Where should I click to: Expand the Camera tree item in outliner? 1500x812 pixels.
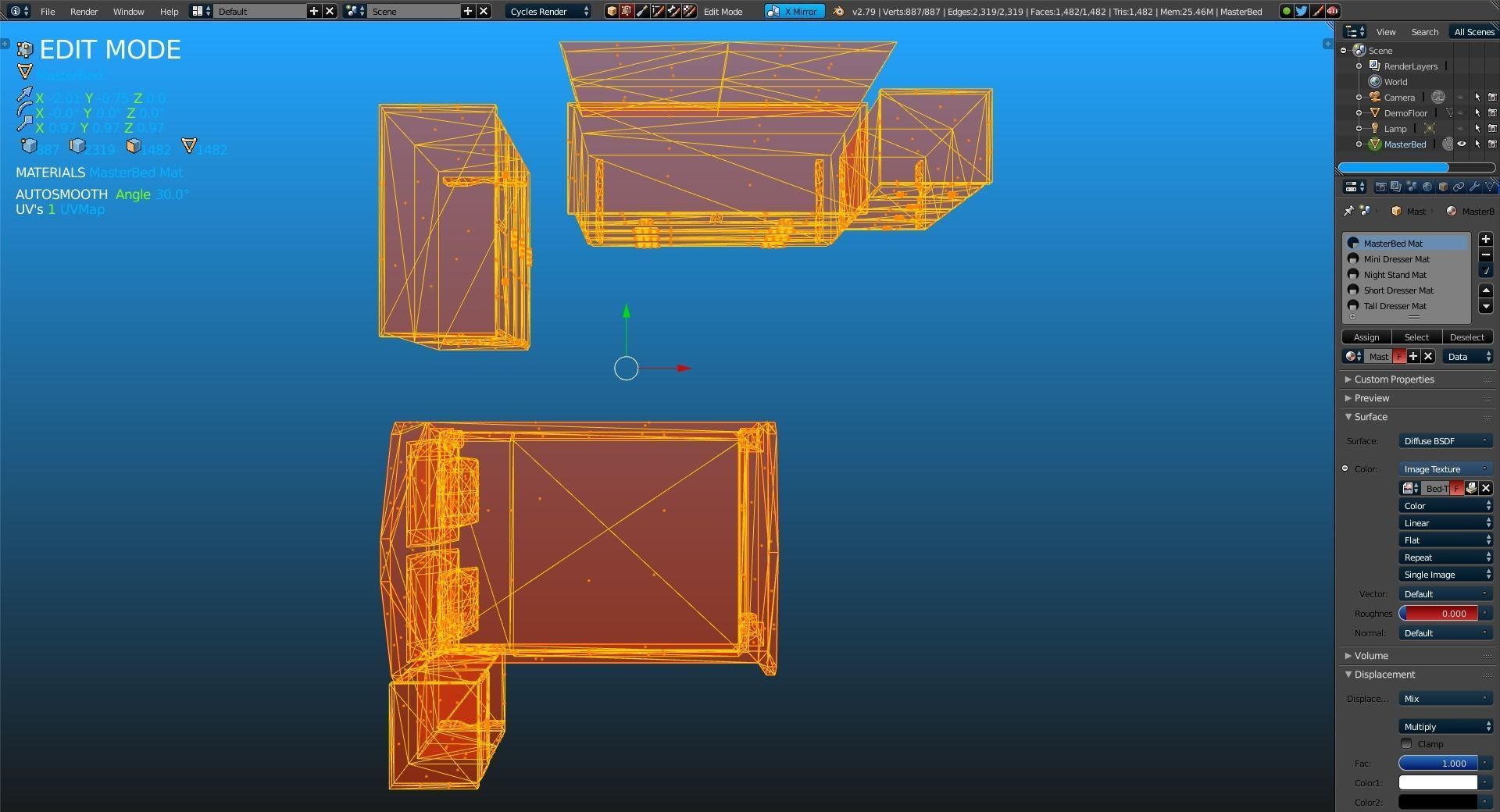(x=1359, y=97)
